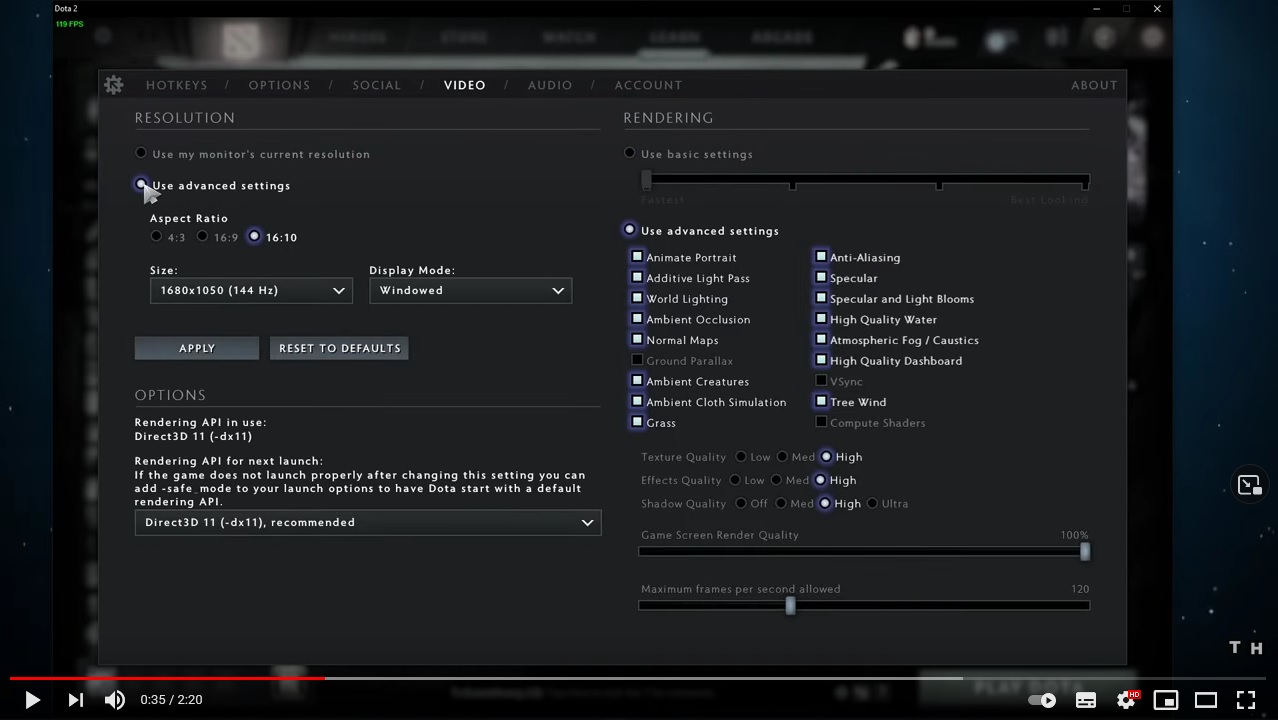
Task: Toggle Anti-Aliasing checkbox
Action: pos(821,257)
